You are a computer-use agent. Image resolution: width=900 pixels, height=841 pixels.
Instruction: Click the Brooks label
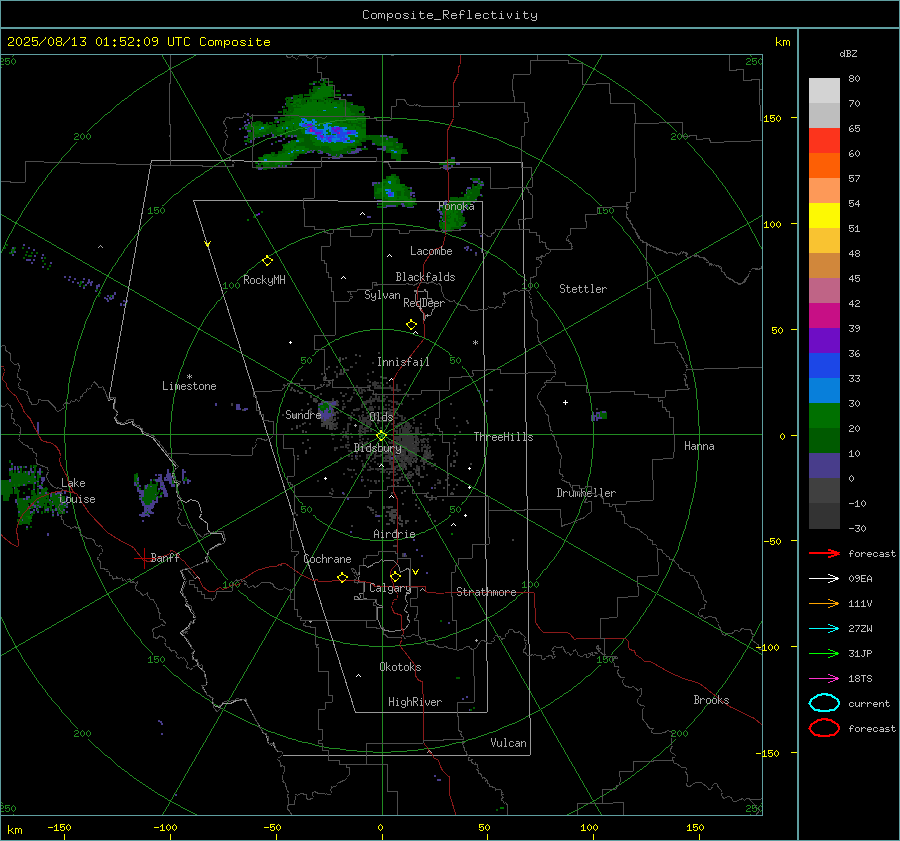[711, 700]
